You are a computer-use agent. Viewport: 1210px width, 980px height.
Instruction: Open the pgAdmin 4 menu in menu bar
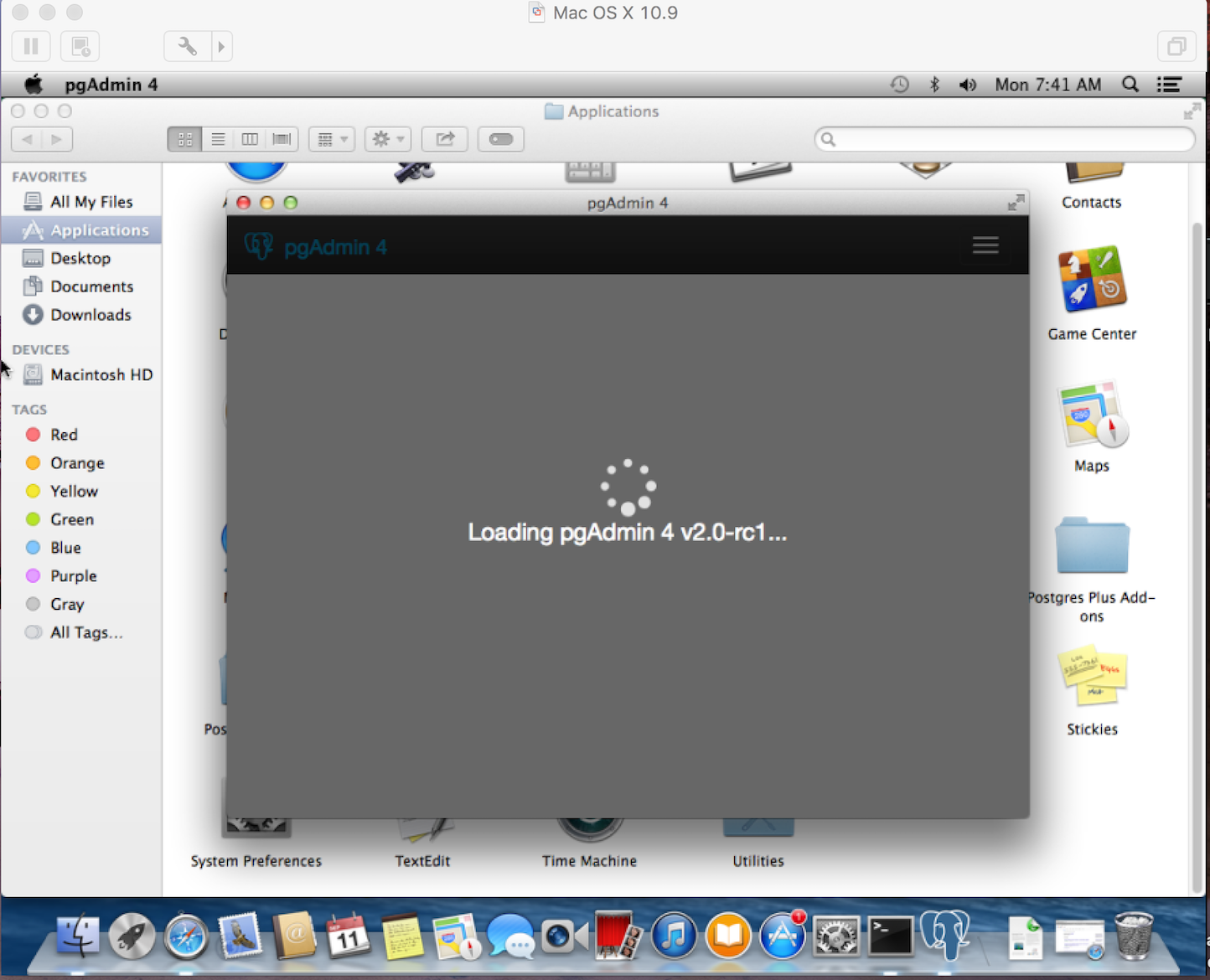(x=111, y=85)
